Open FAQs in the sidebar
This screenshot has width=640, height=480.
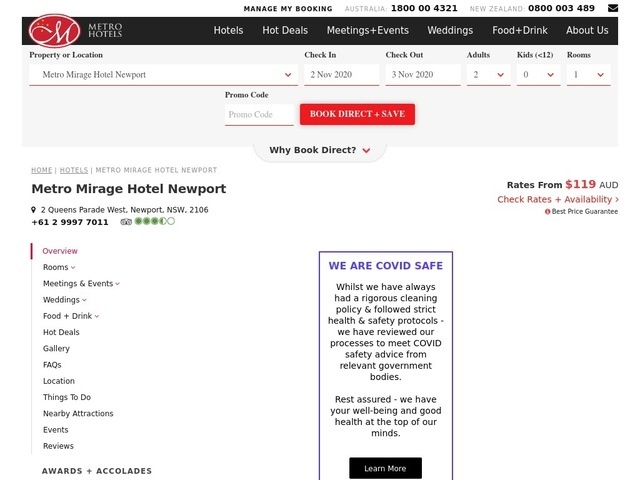click(52, 365)
